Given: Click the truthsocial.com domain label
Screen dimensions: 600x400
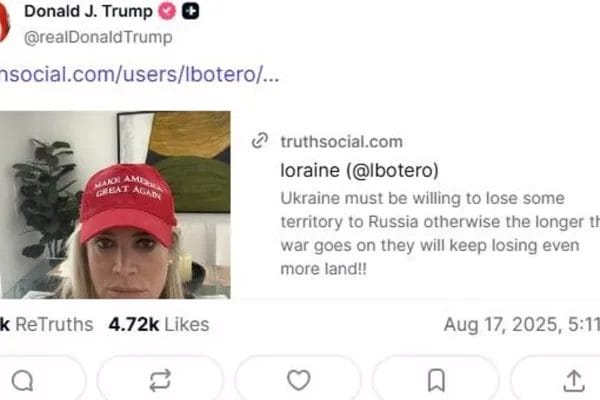Looking at the screenshot, I should 341,142.
